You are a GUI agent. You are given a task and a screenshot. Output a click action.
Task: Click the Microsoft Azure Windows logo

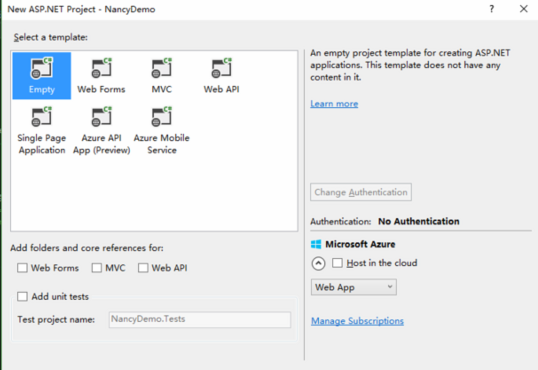pos(316,244)
